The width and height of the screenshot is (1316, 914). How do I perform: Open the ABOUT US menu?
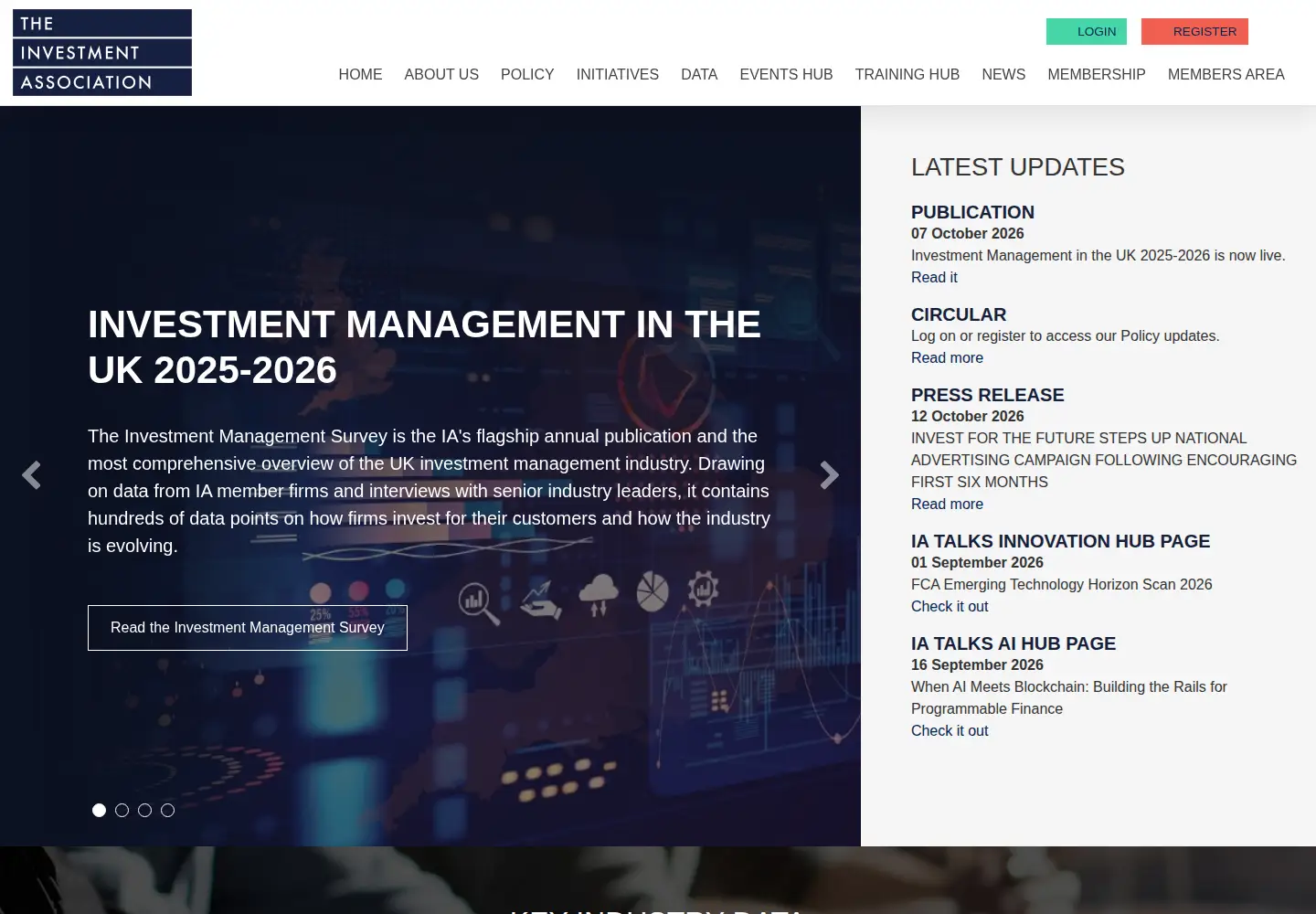[x=441, y=74]
